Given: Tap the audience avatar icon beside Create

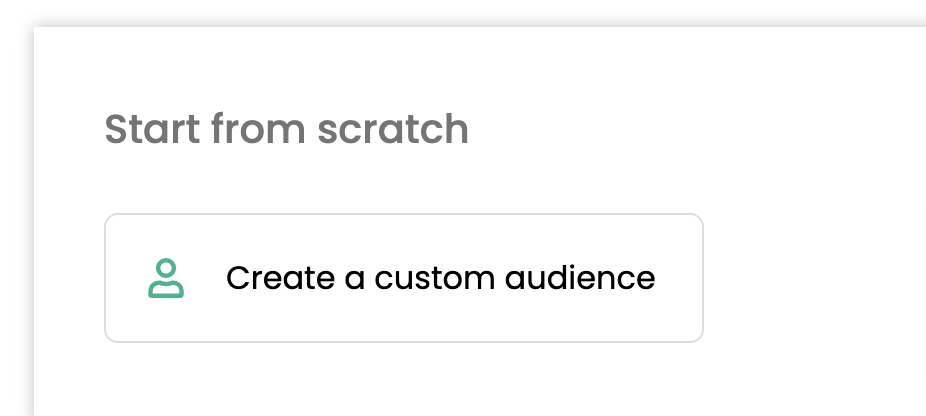Looking at the screenshot, I should tap(166, 278).
